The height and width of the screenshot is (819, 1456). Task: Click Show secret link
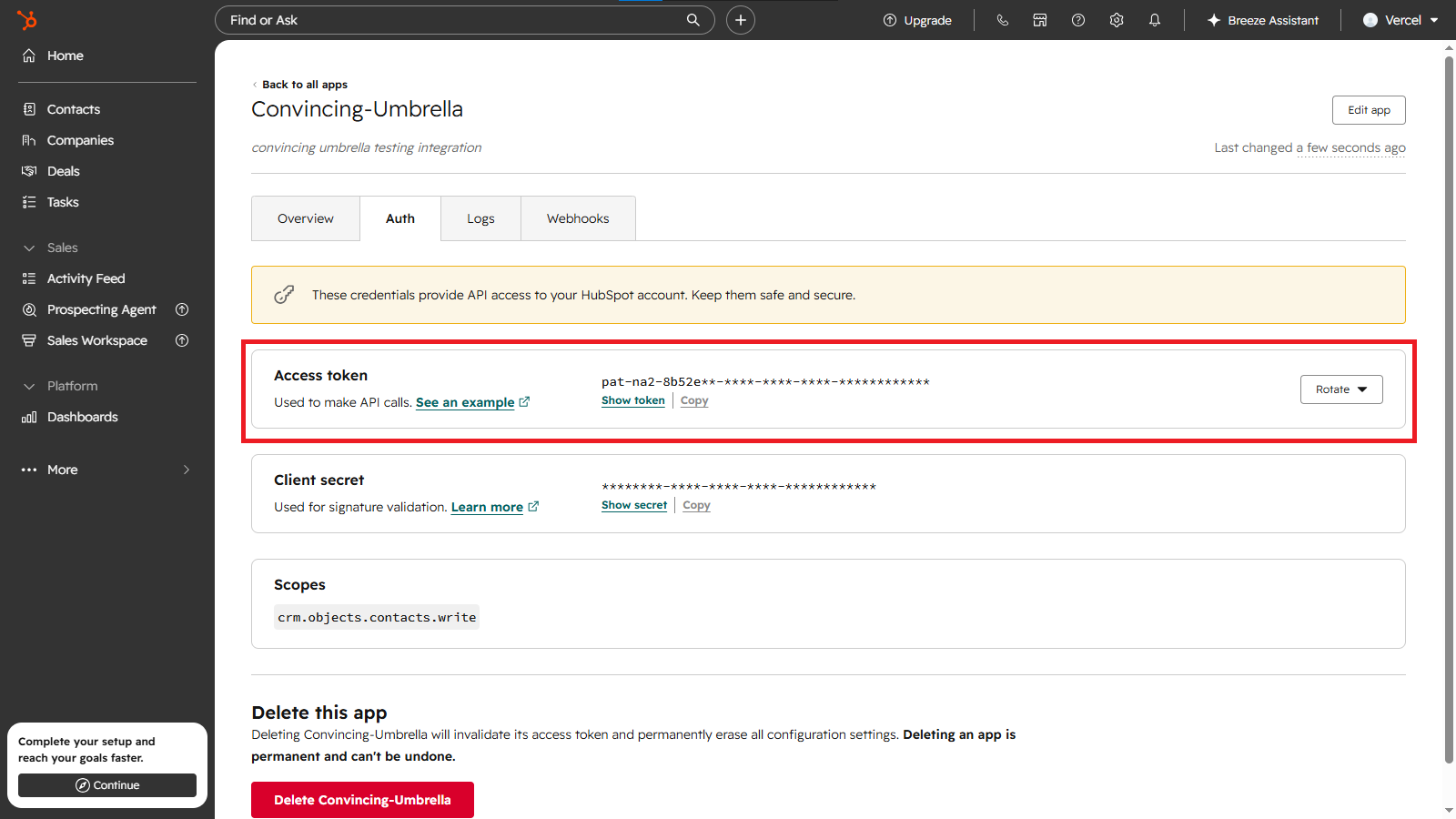pos(634,505)
